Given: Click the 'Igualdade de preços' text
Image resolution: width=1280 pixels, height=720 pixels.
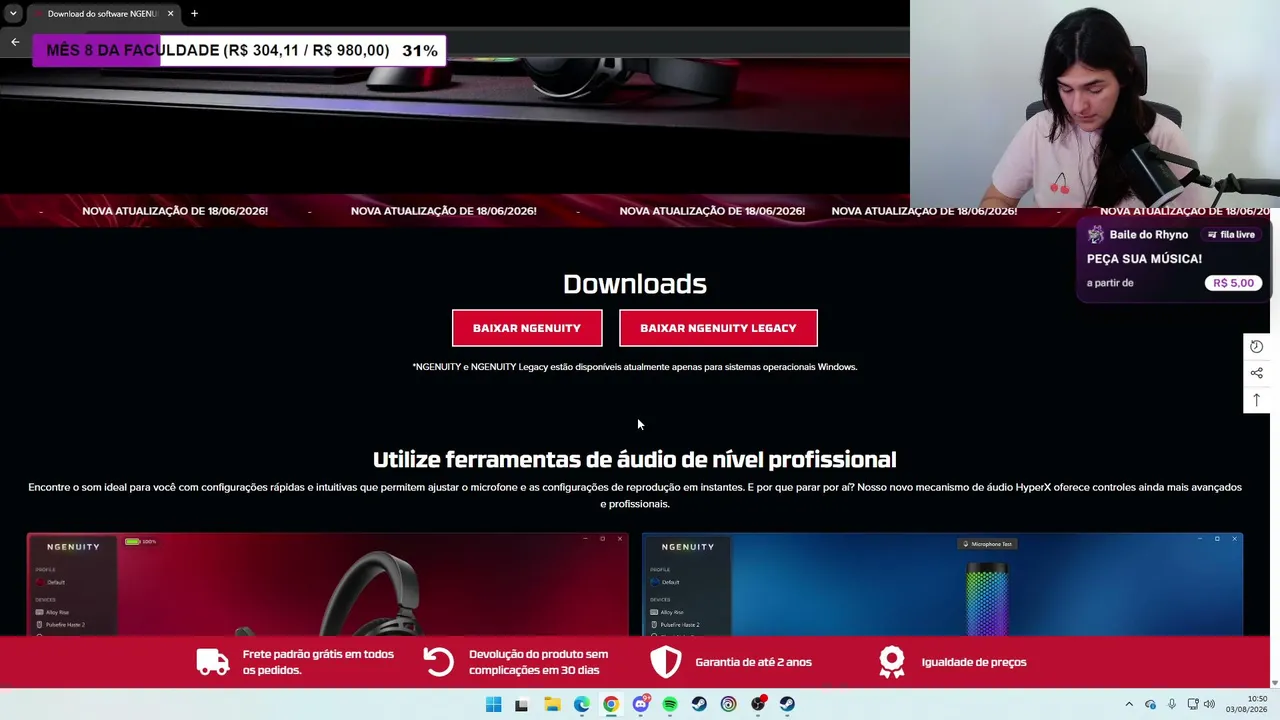Looking at the screenshot, I should [974, 662].
